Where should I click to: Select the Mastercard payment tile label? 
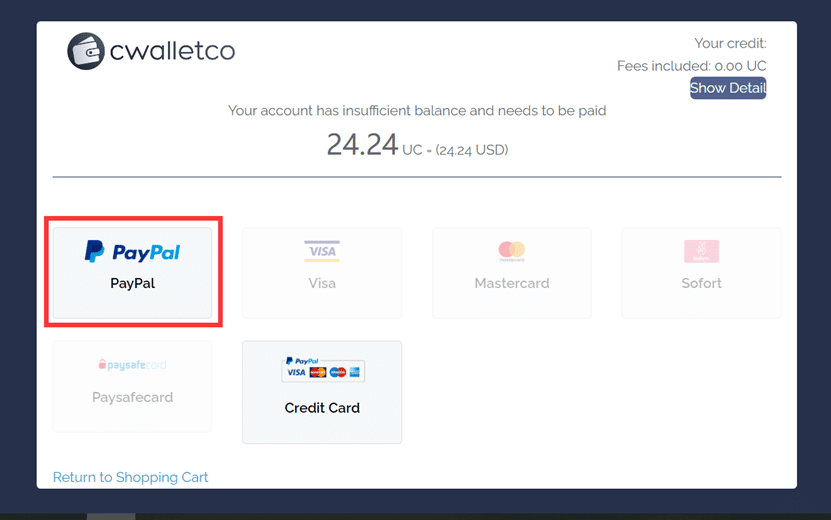click(x=512, y=283)
